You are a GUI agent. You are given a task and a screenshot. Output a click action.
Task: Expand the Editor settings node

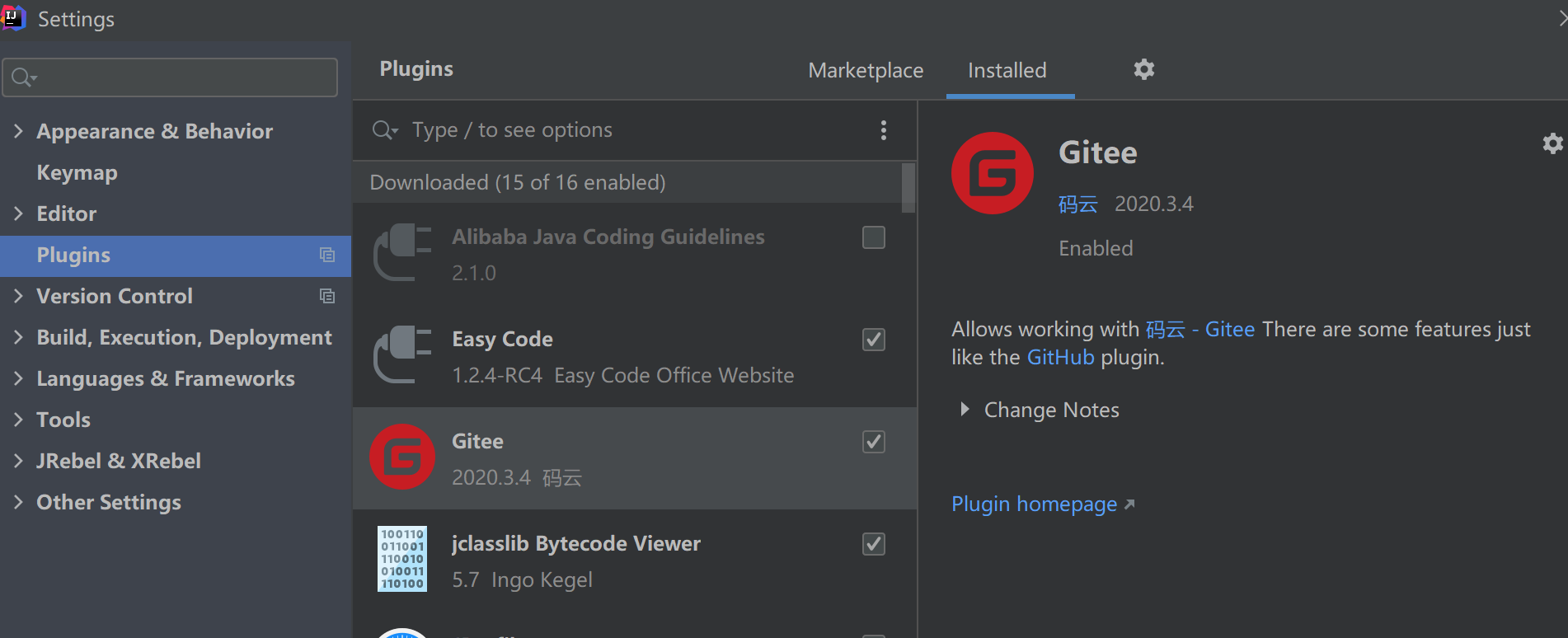click(x=18, y=213)
